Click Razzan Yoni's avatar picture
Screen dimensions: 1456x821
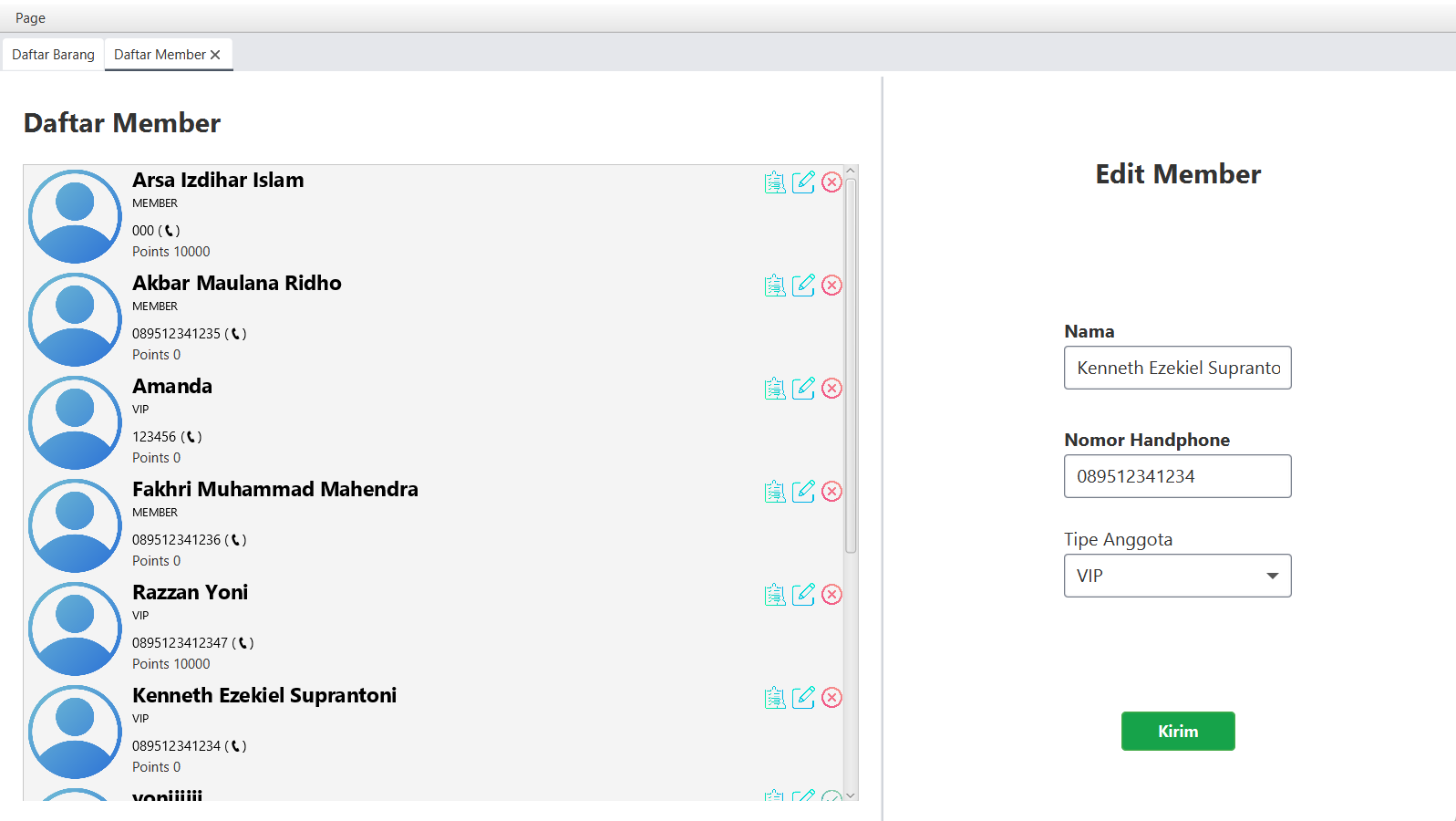[75, 629]
